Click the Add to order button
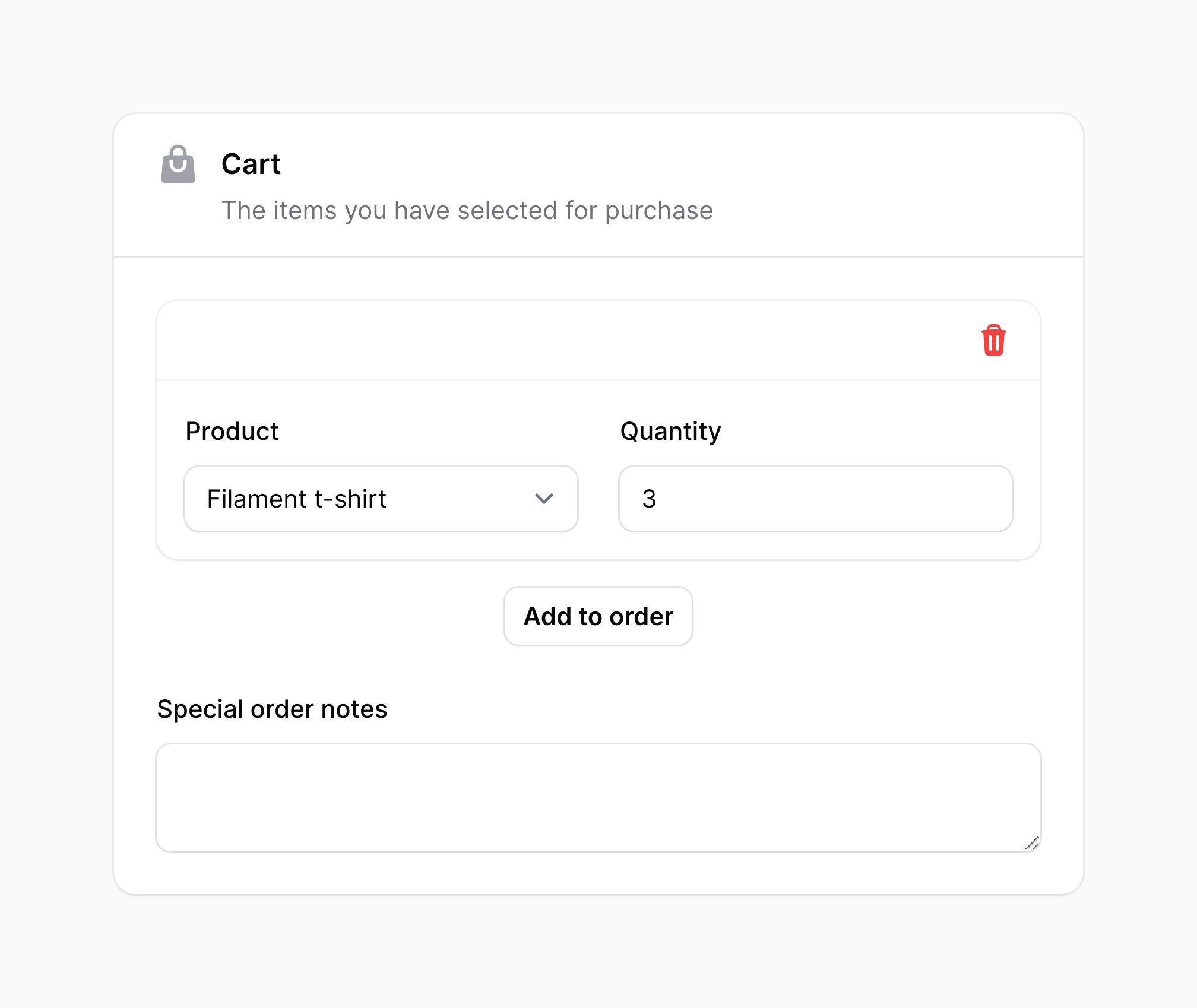1197x1008 pixels. click(x=598, y=616)
